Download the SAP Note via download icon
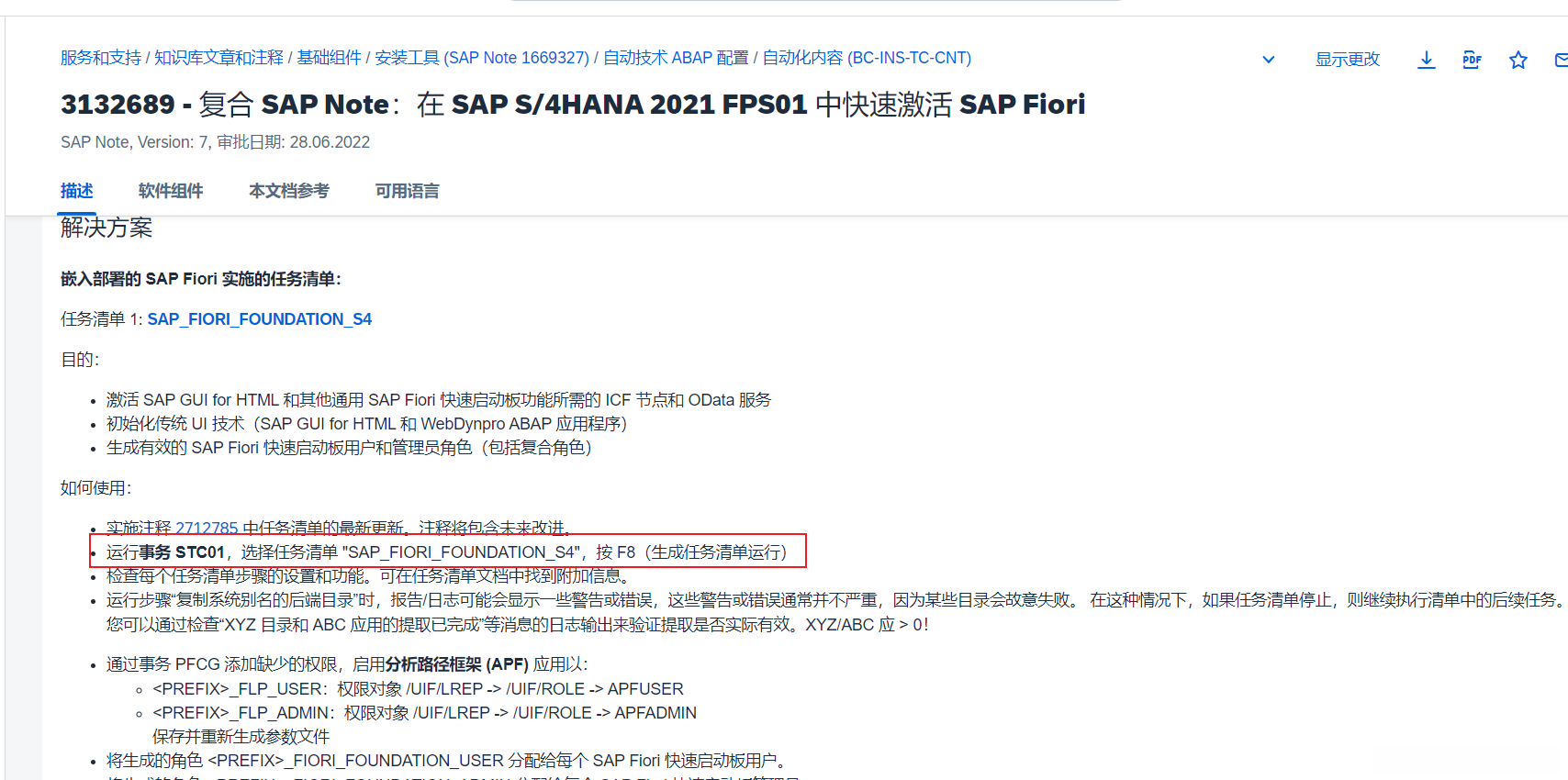Image resolution: width=1568 pixels, height=780 pixels. point(1426,60)
